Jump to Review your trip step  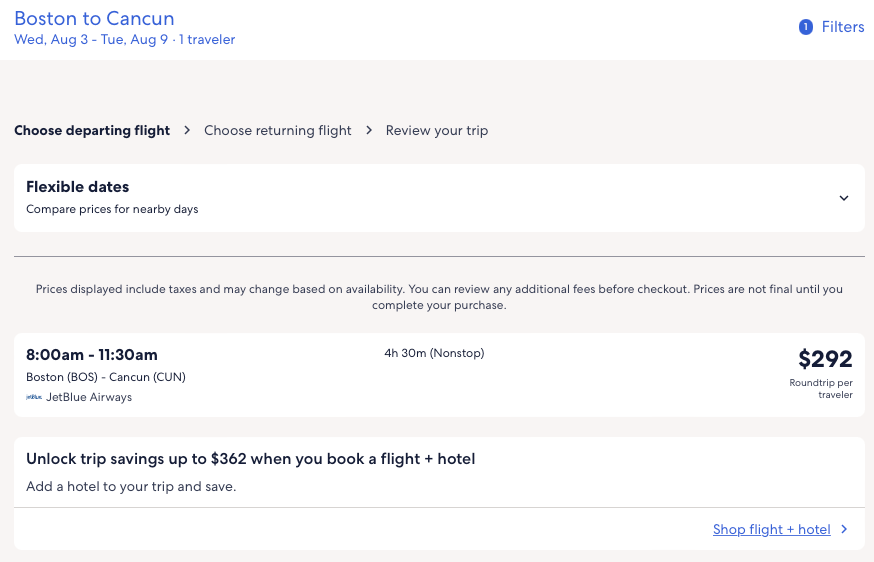point(437,130)
